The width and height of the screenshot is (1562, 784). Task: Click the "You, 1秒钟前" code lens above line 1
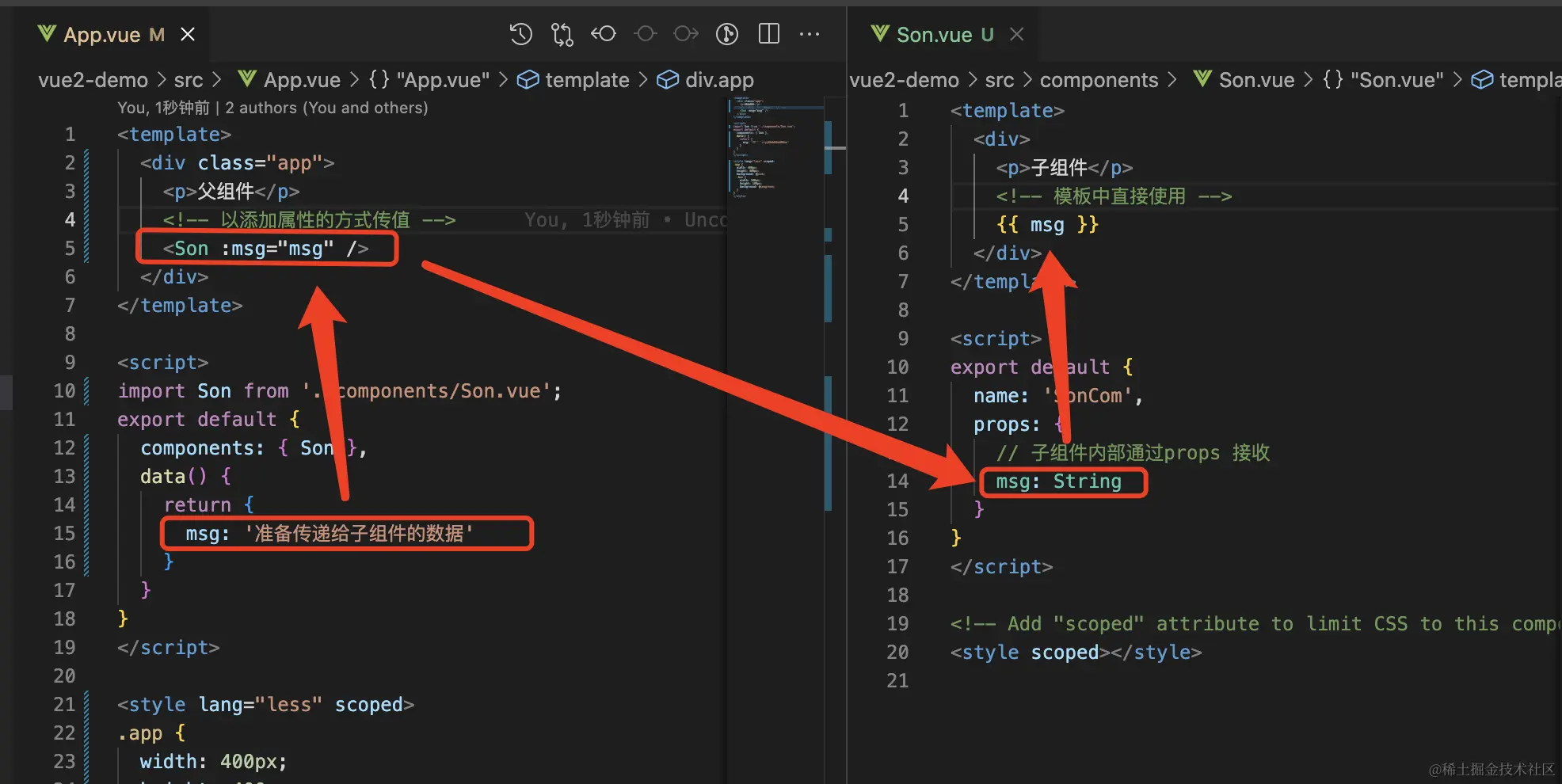click(163, 108)
